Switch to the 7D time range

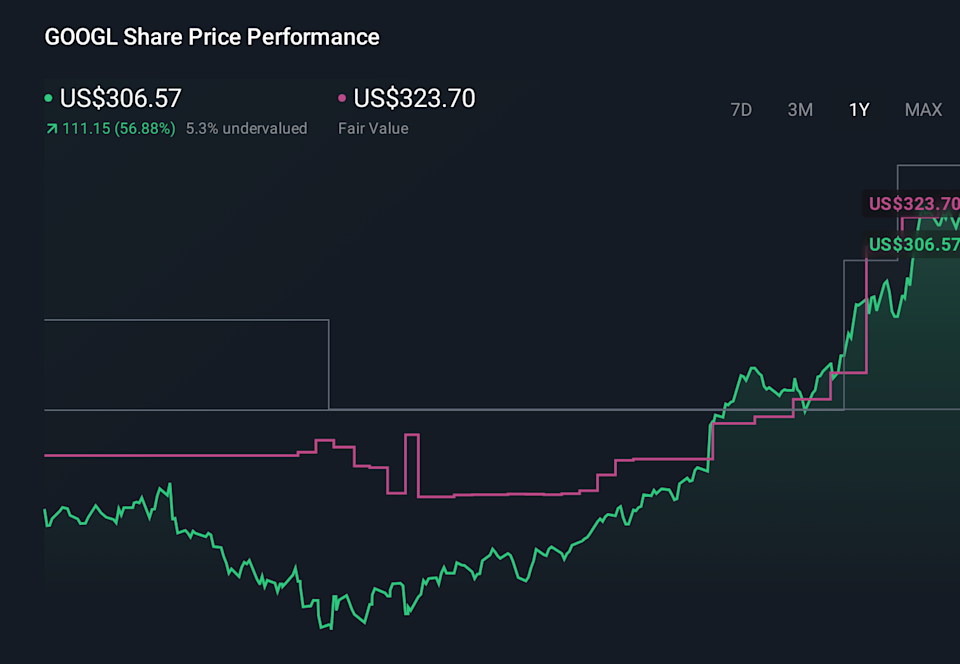741,110
